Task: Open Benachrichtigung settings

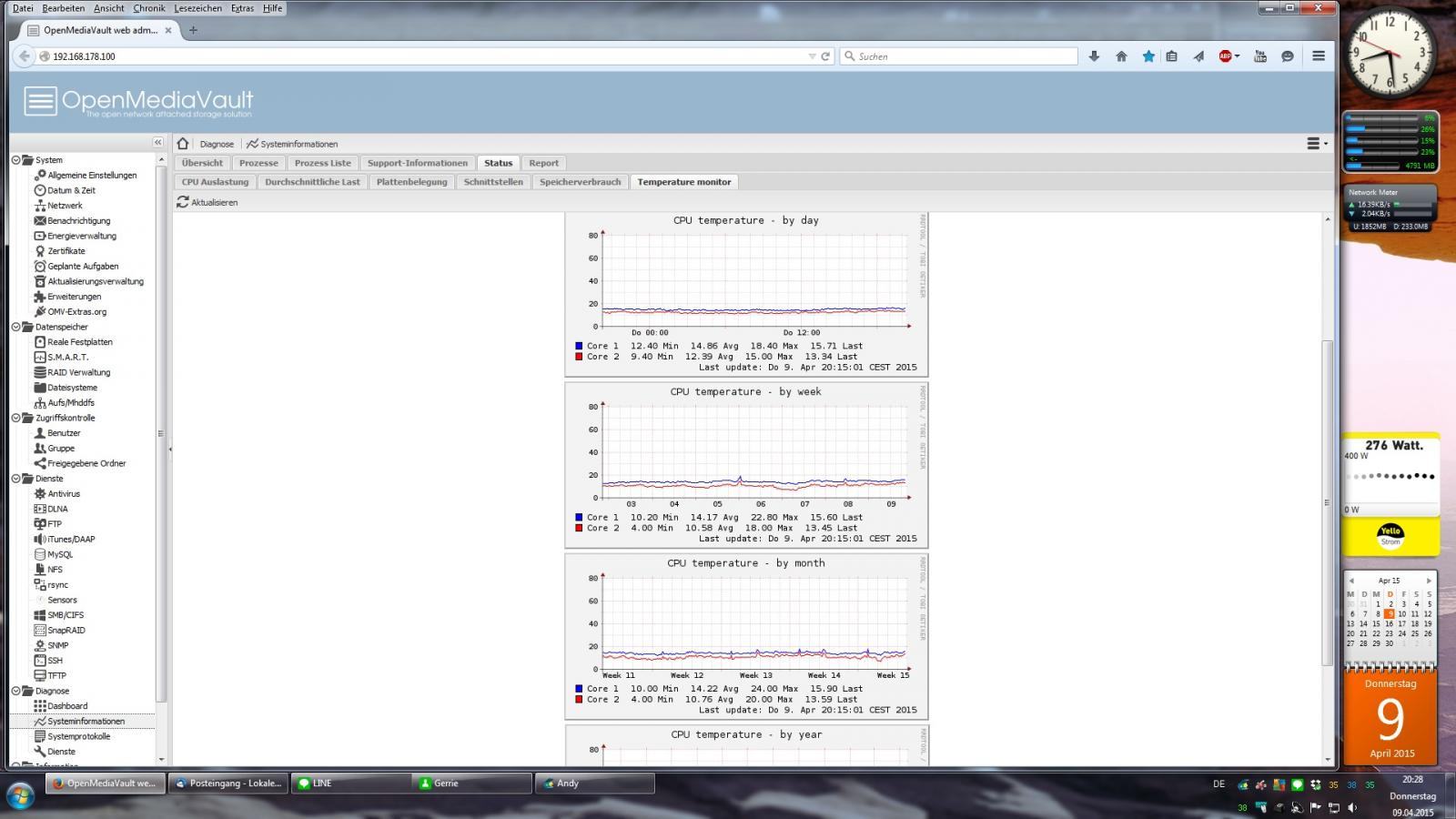Action: click(x=78, y=220)
